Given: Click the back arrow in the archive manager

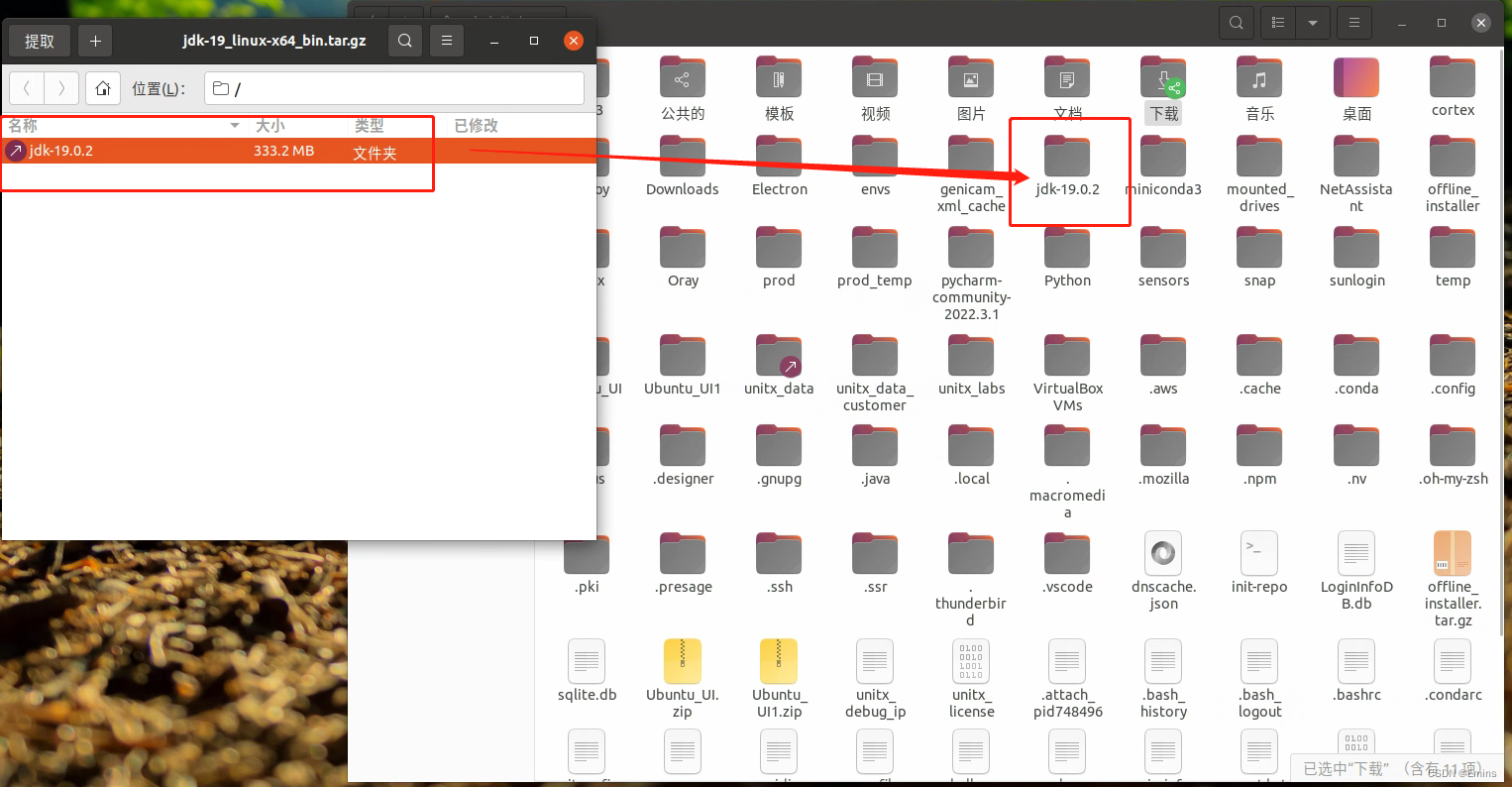Looking at the screenshot, I should coord(27,88).
